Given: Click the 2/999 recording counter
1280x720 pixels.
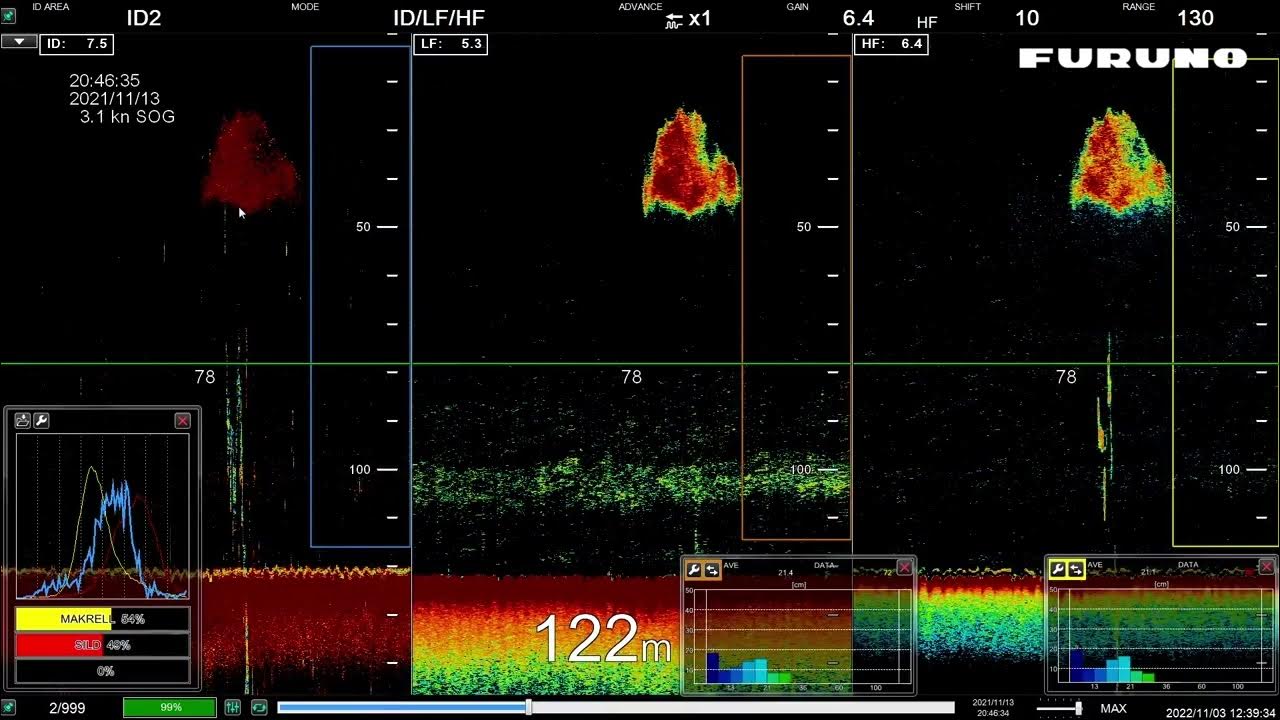Looking at the screenshot, I should (x=67, y=708).
